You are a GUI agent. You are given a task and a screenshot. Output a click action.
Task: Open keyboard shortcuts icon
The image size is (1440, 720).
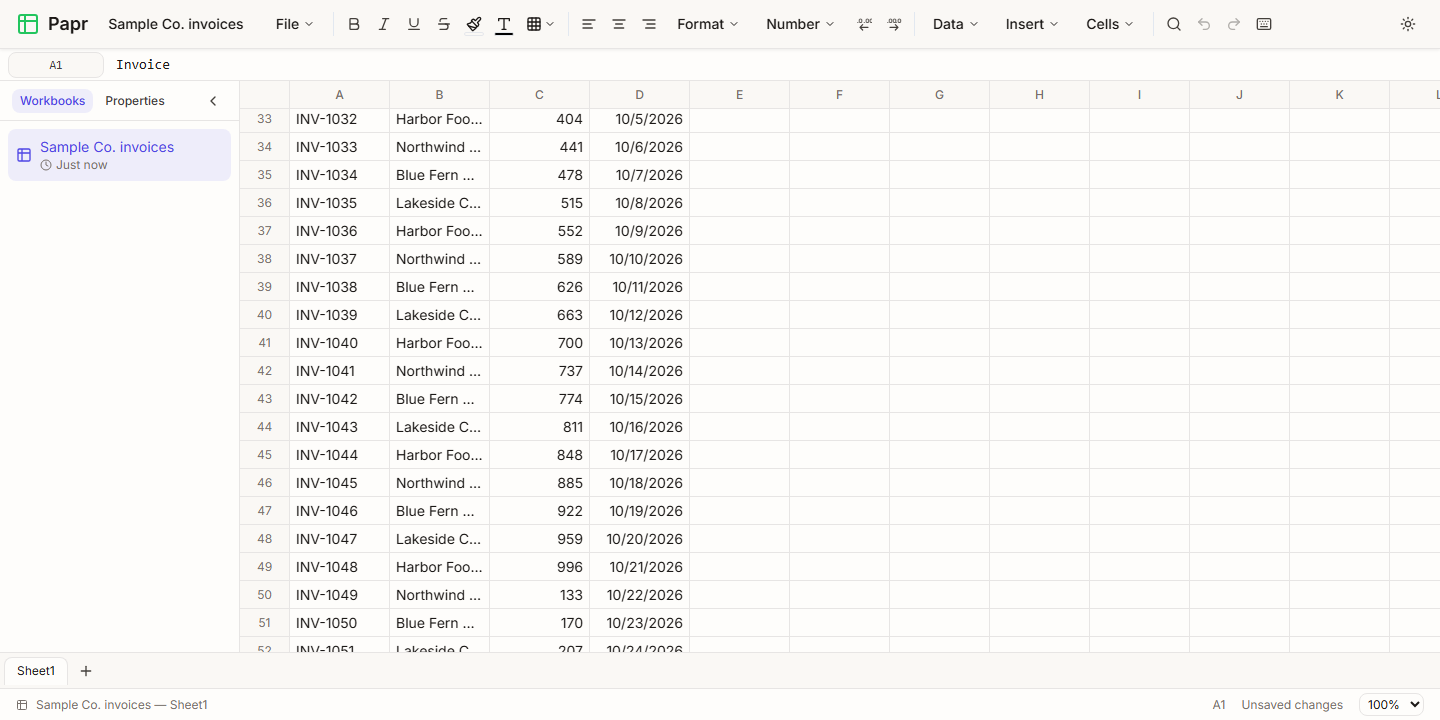click(1264, 24)
